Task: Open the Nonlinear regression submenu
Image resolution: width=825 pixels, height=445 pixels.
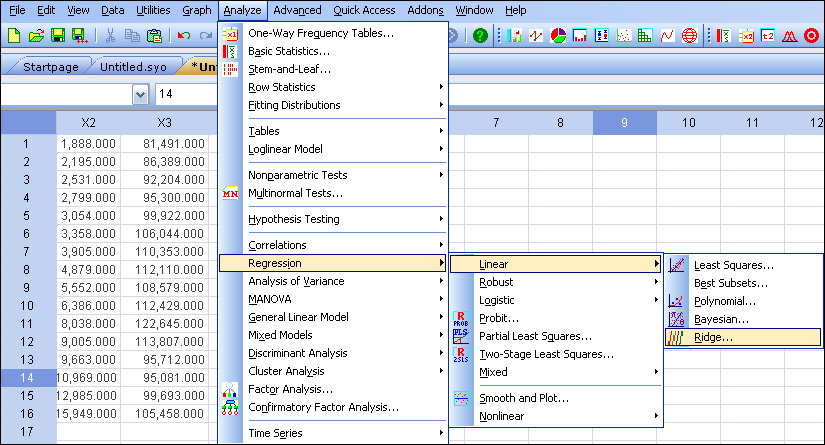Action: (556, 416)
